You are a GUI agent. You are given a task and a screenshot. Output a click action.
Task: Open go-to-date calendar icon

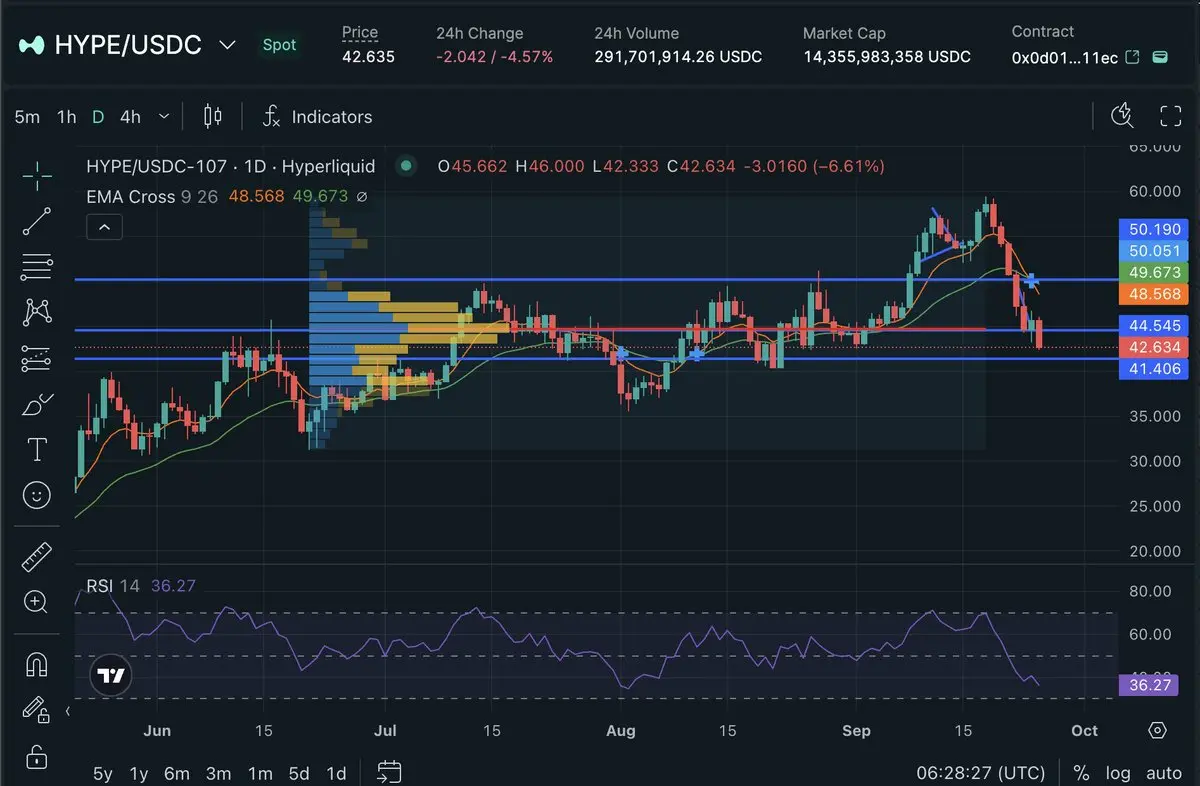click(x=389, y=772)
